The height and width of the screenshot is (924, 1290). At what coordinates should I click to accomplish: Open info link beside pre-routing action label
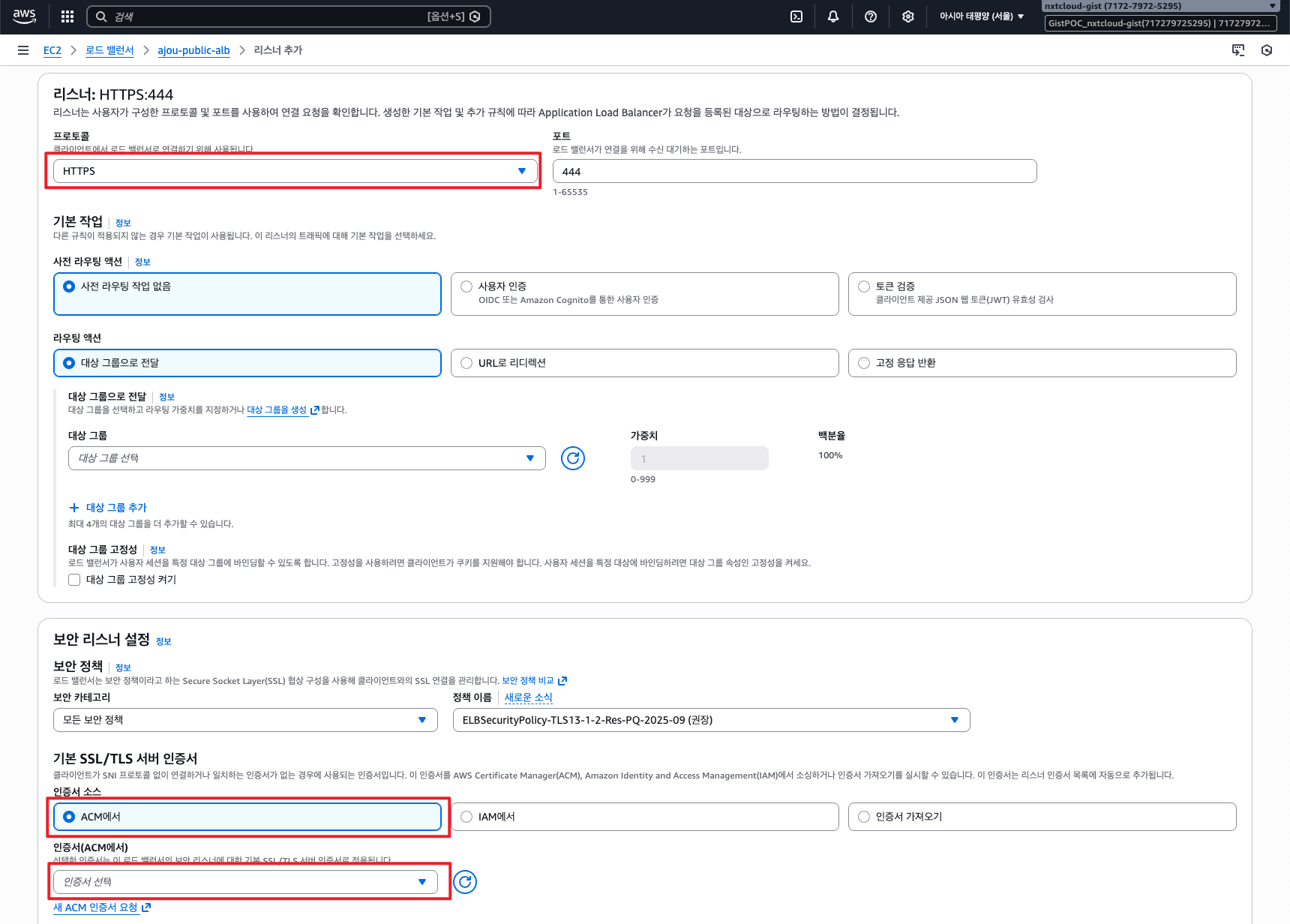tap(142, 262)
